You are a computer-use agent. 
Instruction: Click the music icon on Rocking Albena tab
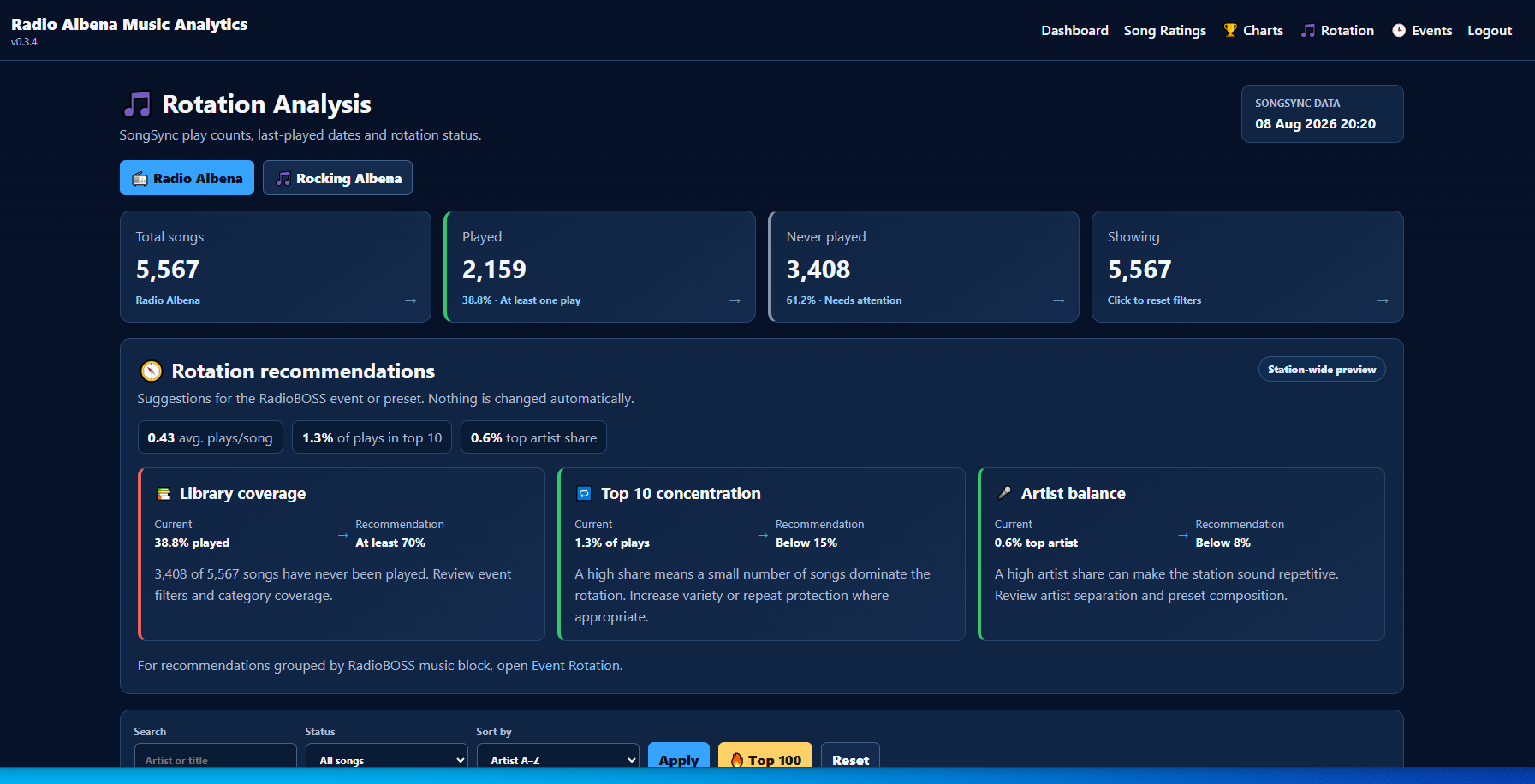click(x=283, y=178)
